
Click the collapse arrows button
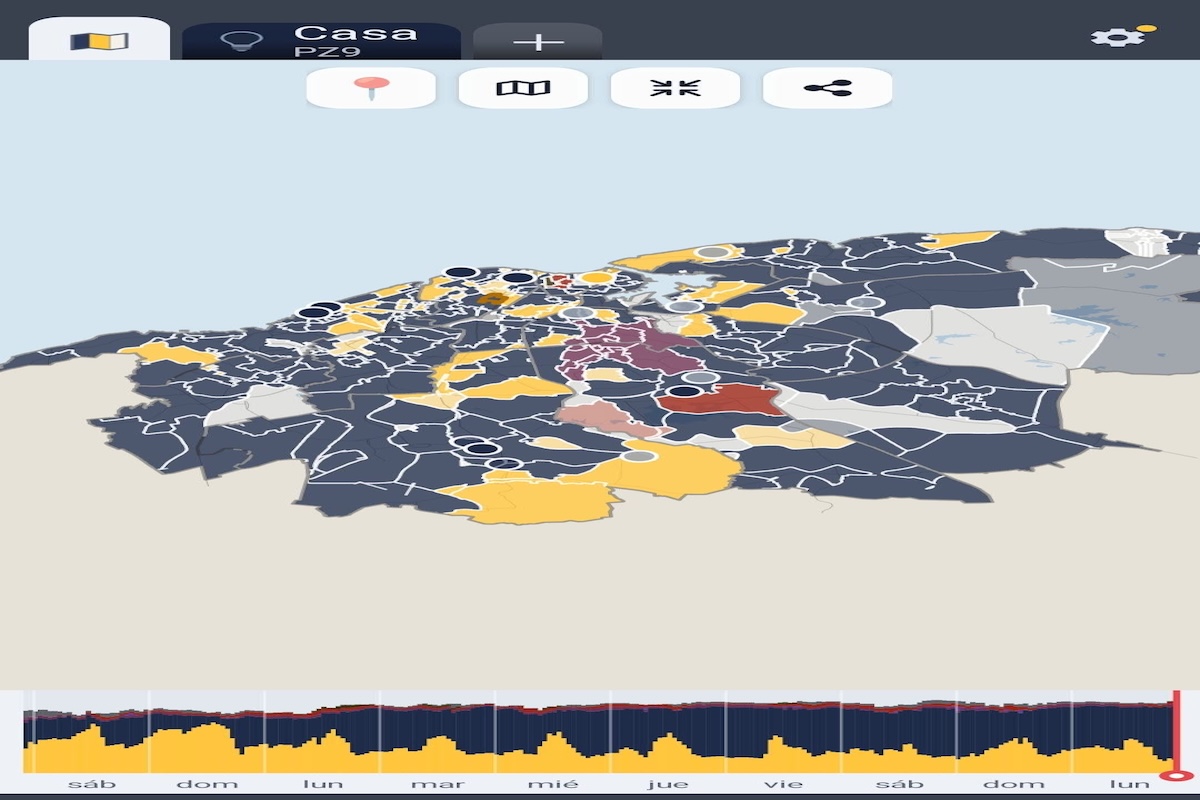(675, 88)
